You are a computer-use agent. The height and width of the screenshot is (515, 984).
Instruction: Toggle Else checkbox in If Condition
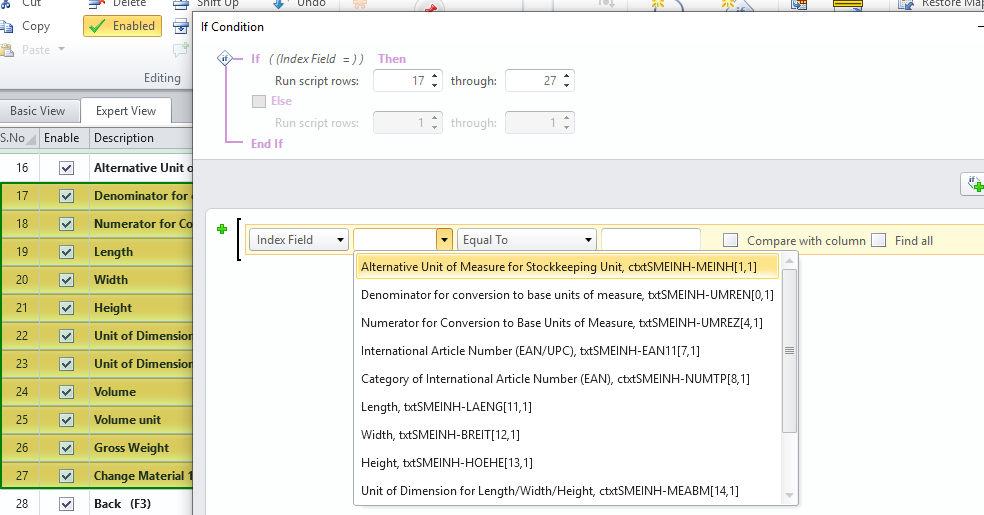259,101
